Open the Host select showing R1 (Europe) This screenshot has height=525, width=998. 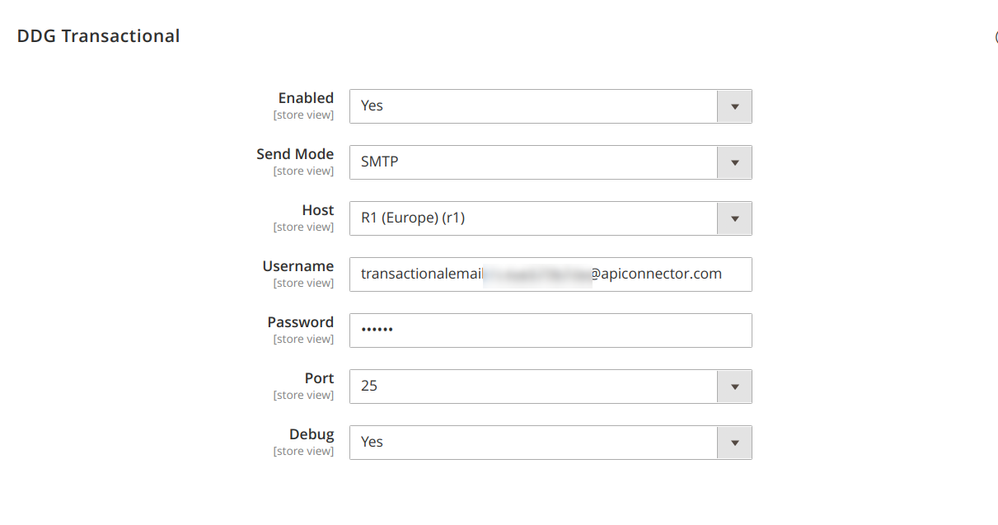tap(532, 218)
